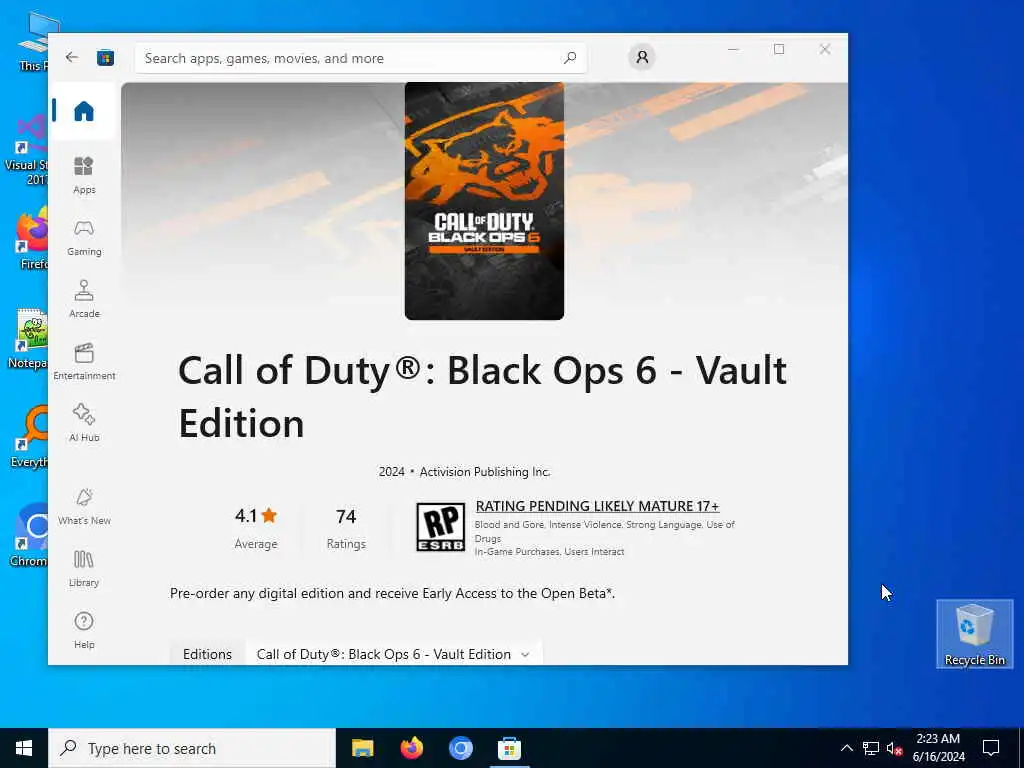Launch Chromium from the taskbar
Image resolution: width=1024 pixels, height=768 pixels.
coord(460,748)
